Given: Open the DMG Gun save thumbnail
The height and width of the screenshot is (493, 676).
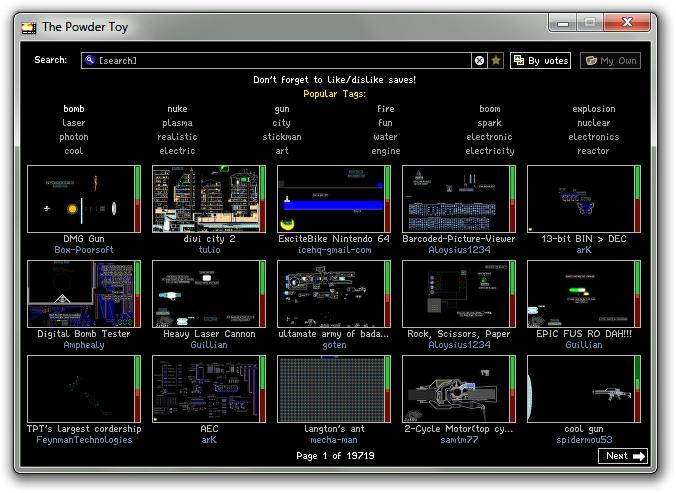Looking at the screenshot, I should click(81, 199).
